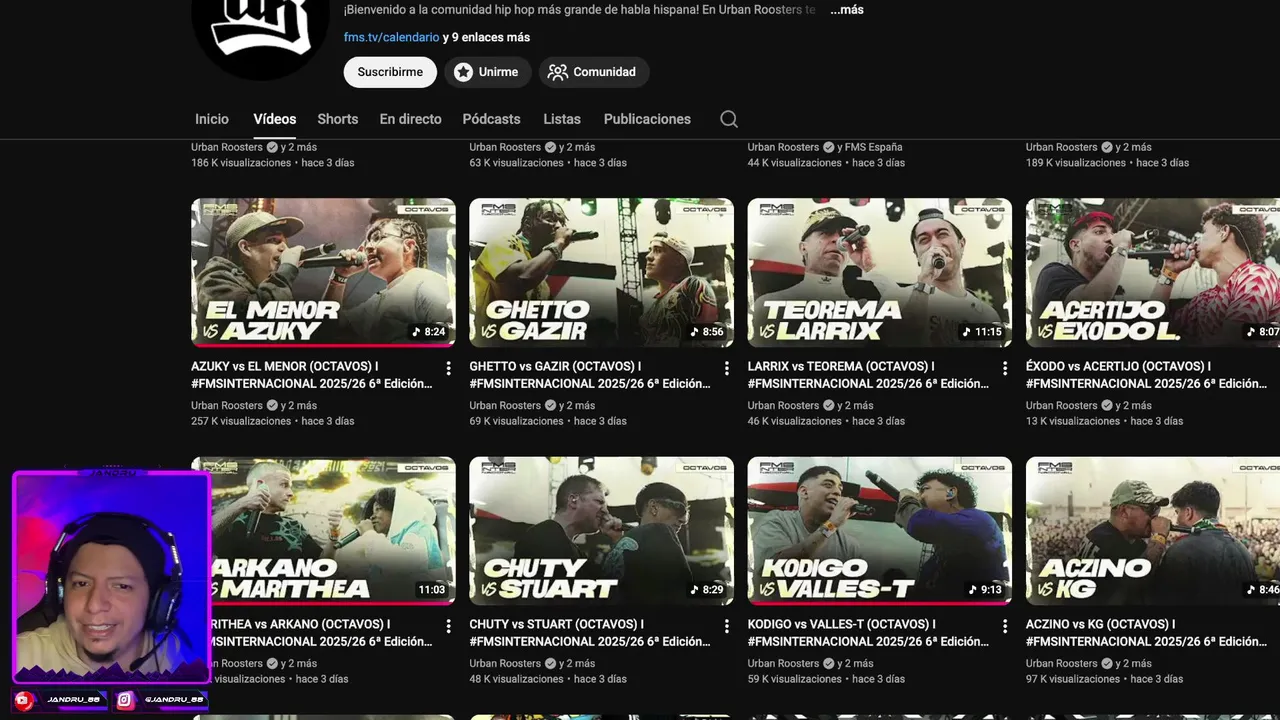Play the ACERTIJO vs ÉXODO L. thumbnail

click(x=1153, y=272)
